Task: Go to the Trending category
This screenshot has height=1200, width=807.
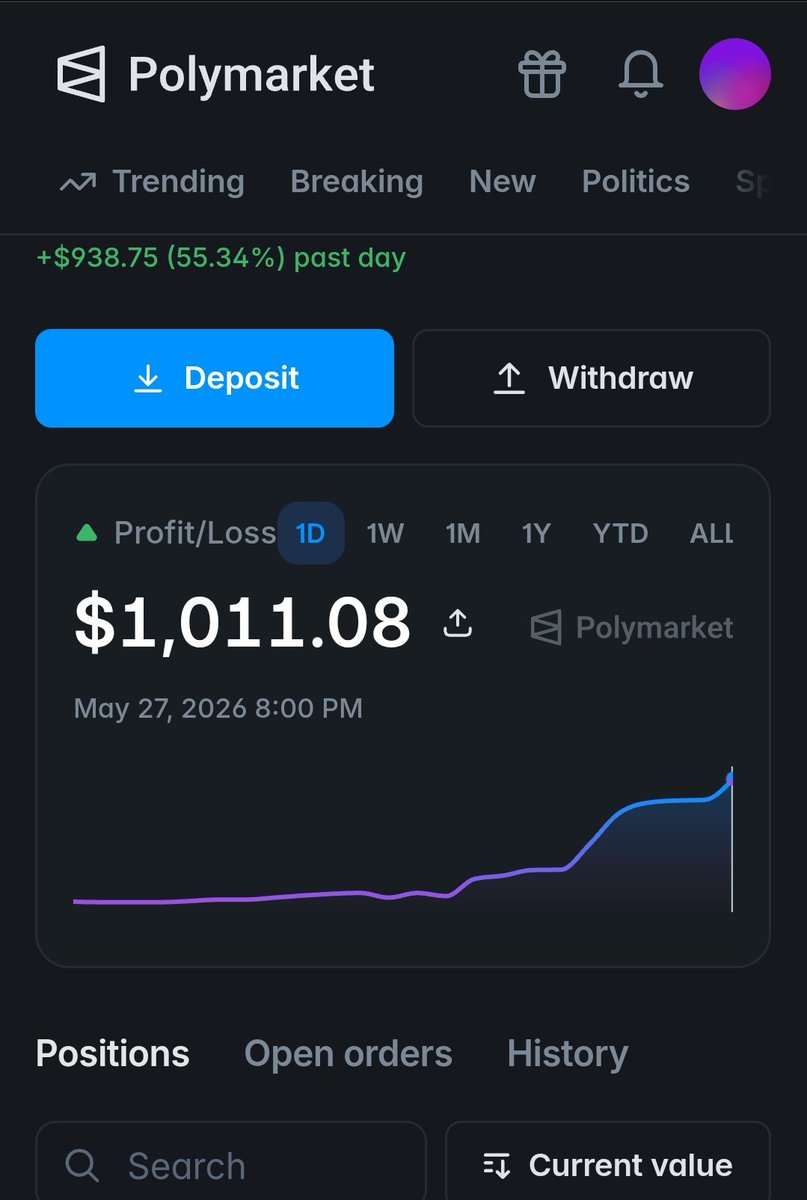Action: pyautogui.click(x=152, y=182)
